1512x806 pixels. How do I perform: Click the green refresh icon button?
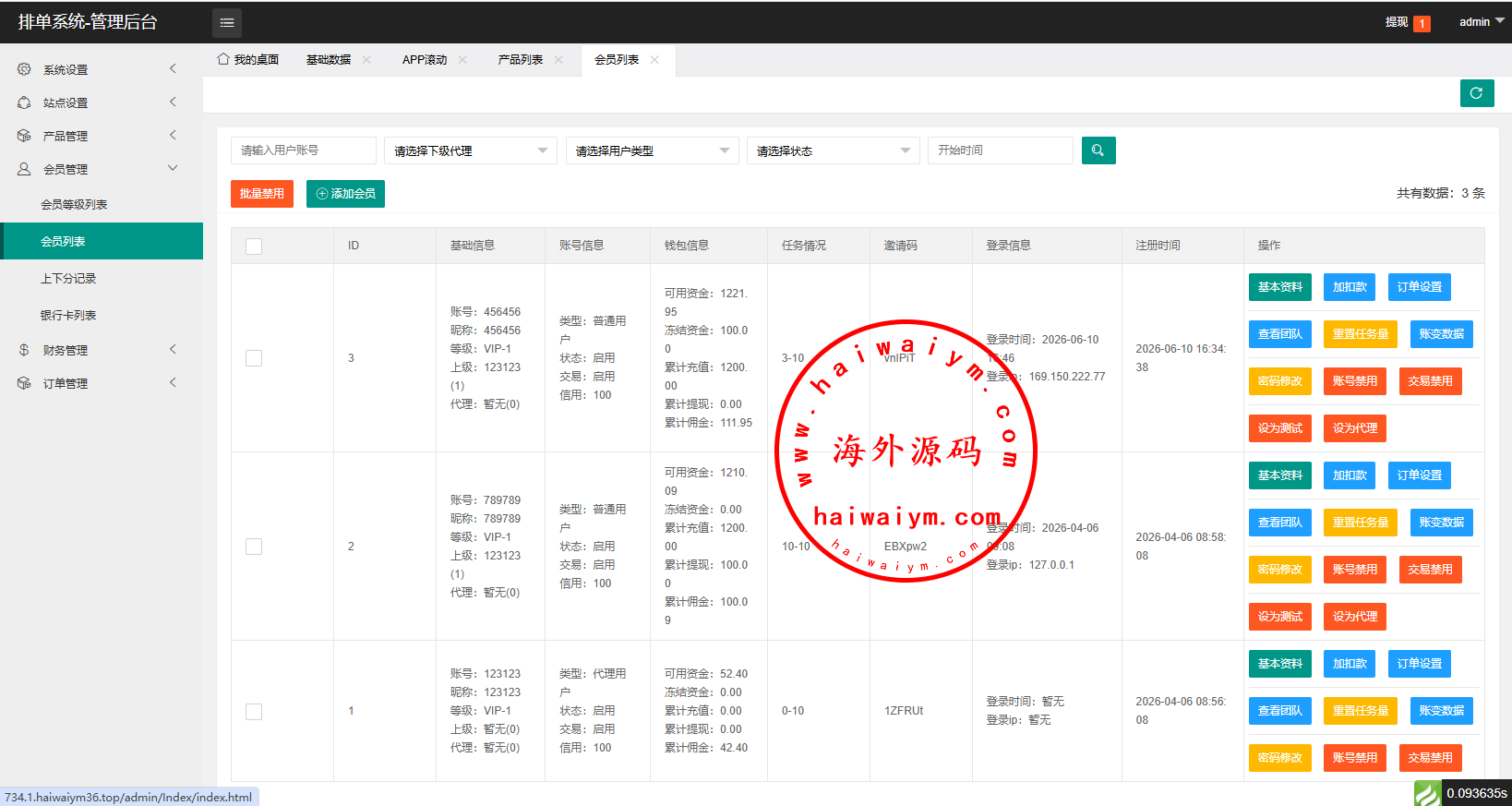tap(1477, 93)
